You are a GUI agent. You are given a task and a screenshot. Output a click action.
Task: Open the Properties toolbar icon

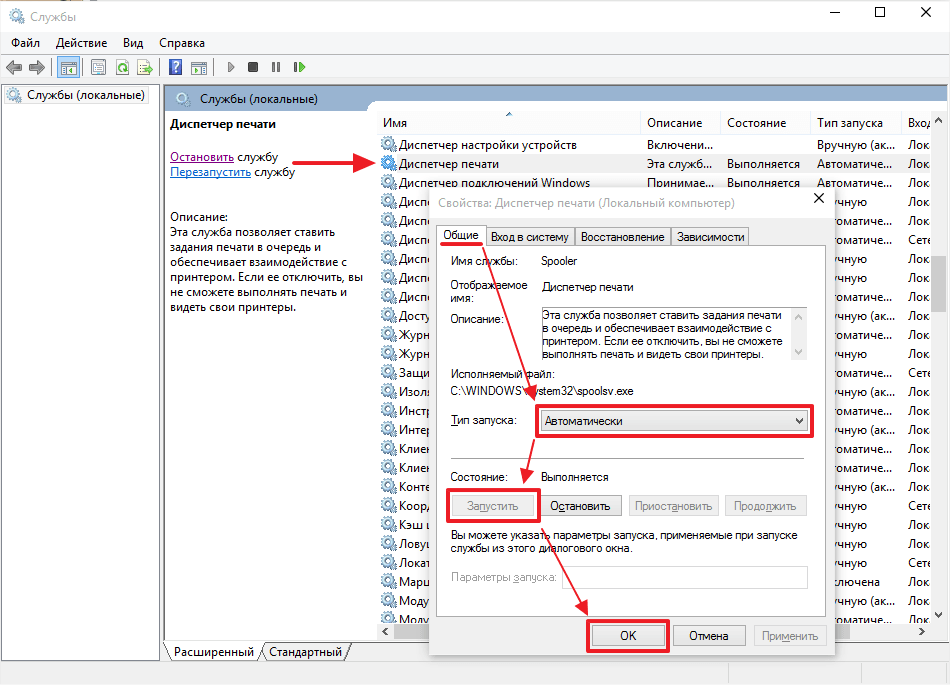tap(98, 67)
